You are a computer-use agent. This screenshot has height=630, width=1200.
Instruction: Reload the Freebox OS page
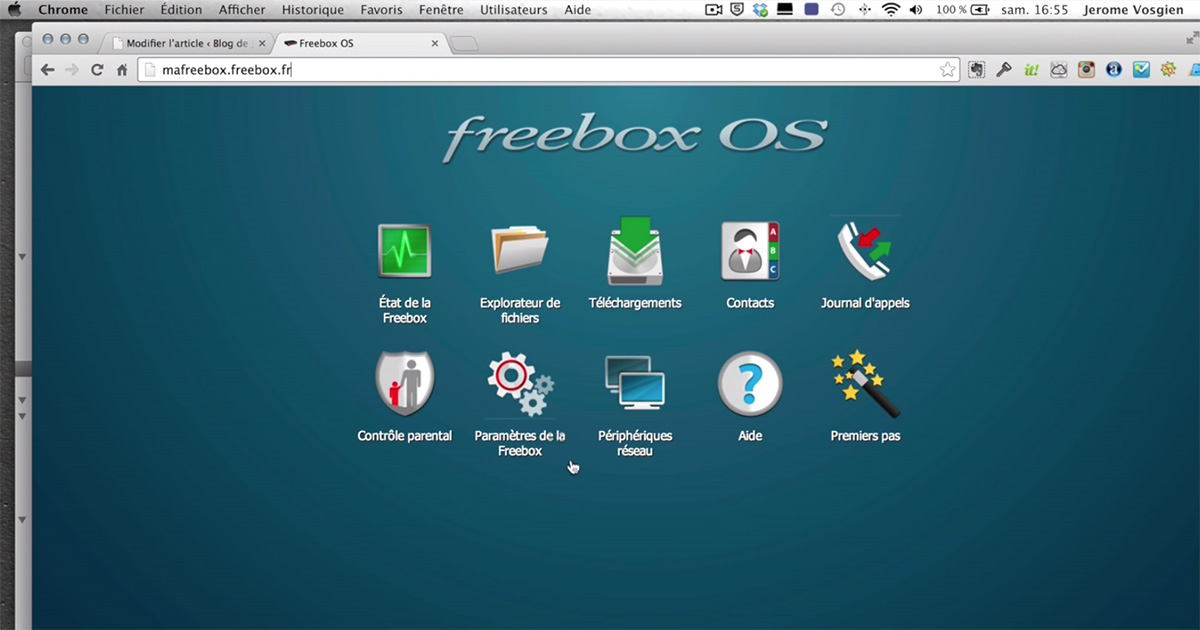click(97, 70)
